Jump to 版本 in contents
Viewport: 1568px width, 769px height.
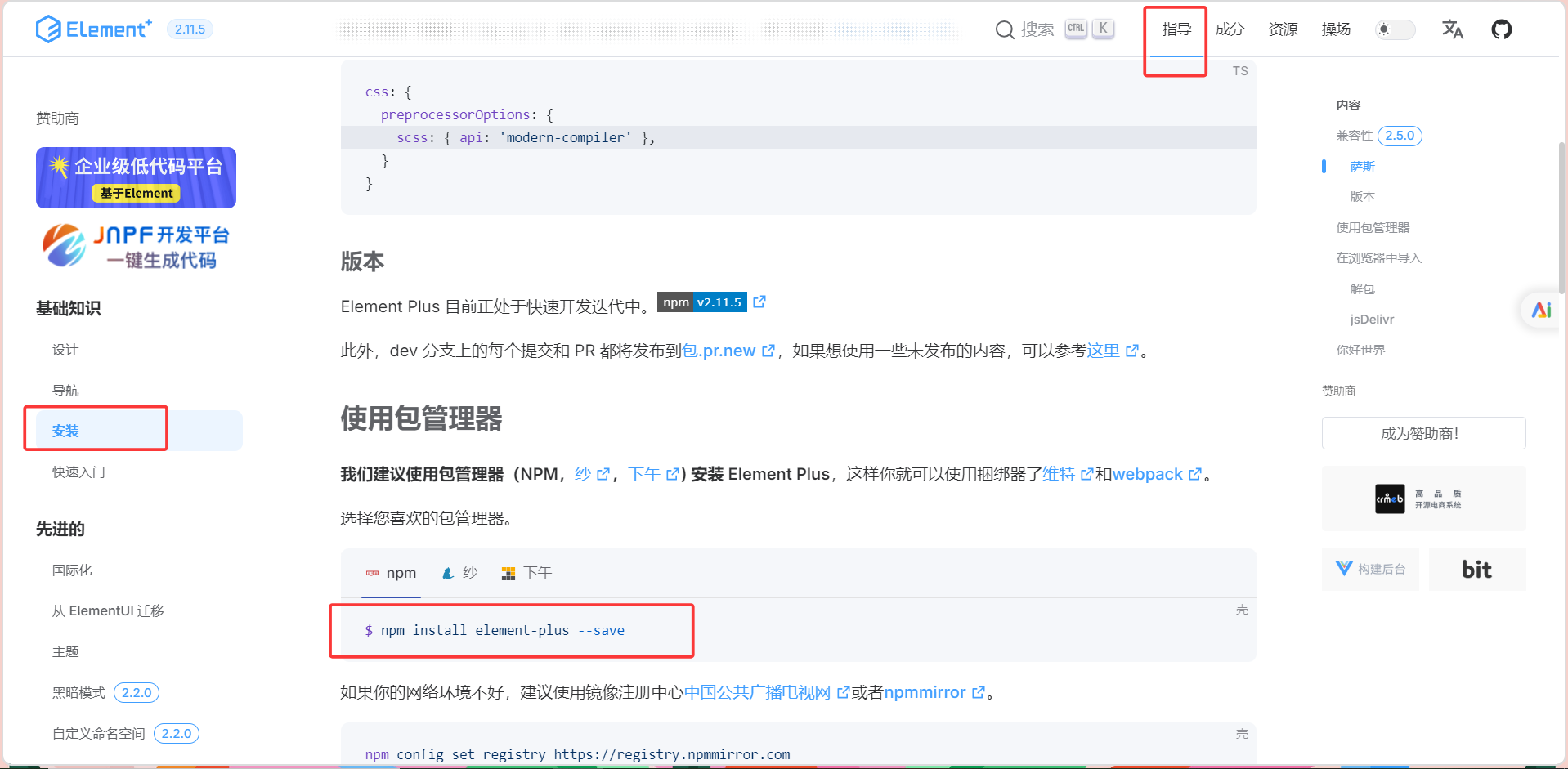(x=1362, y=197)
